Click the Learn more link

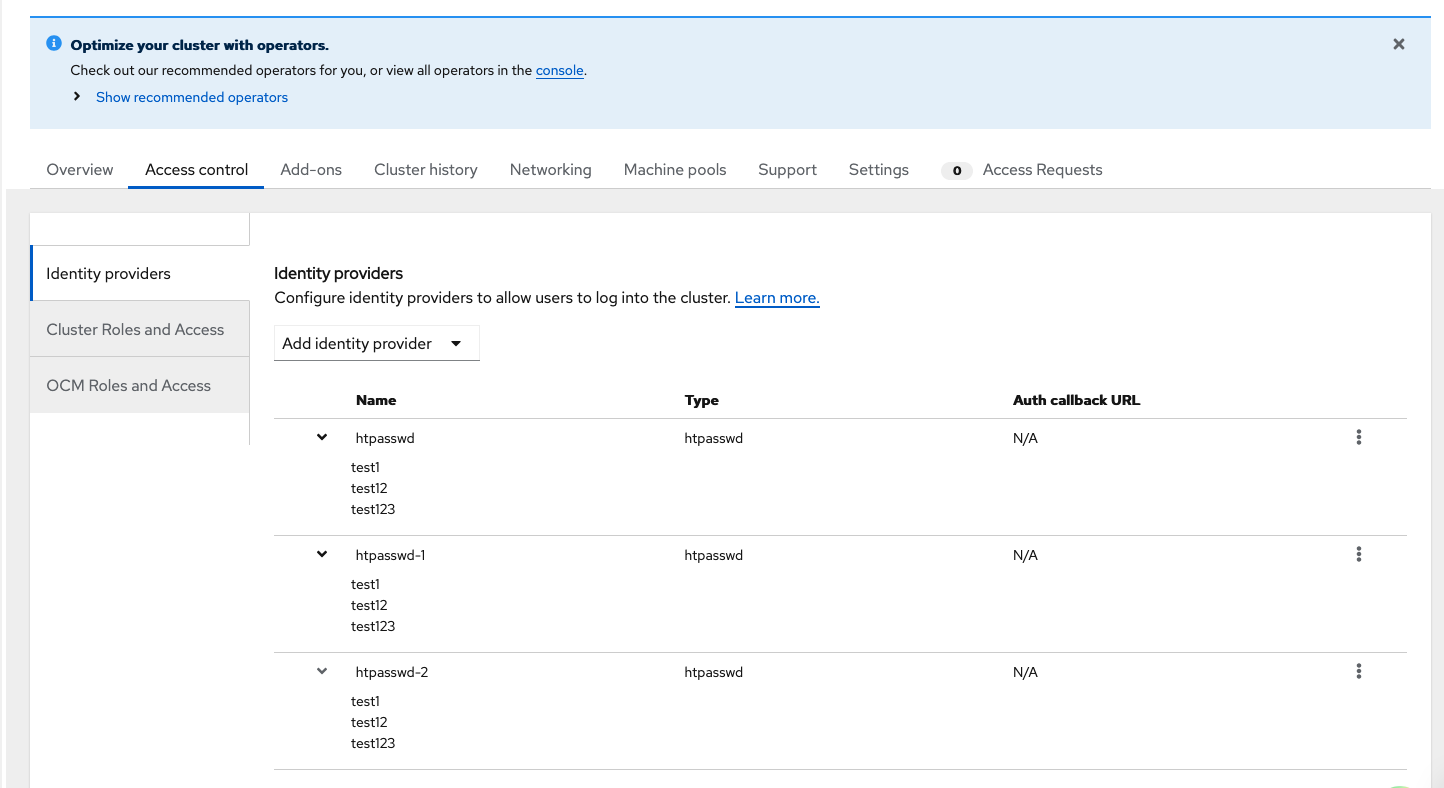tap(777, 298)
